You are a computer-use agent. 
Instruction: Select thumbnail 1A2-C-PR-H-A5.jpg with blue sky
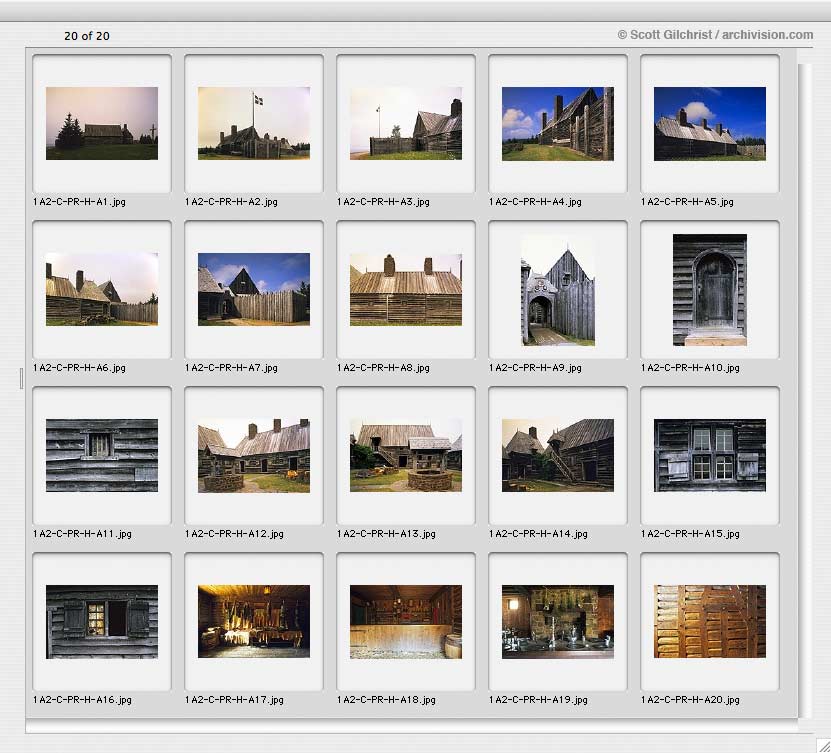click(x=710, y=123)
